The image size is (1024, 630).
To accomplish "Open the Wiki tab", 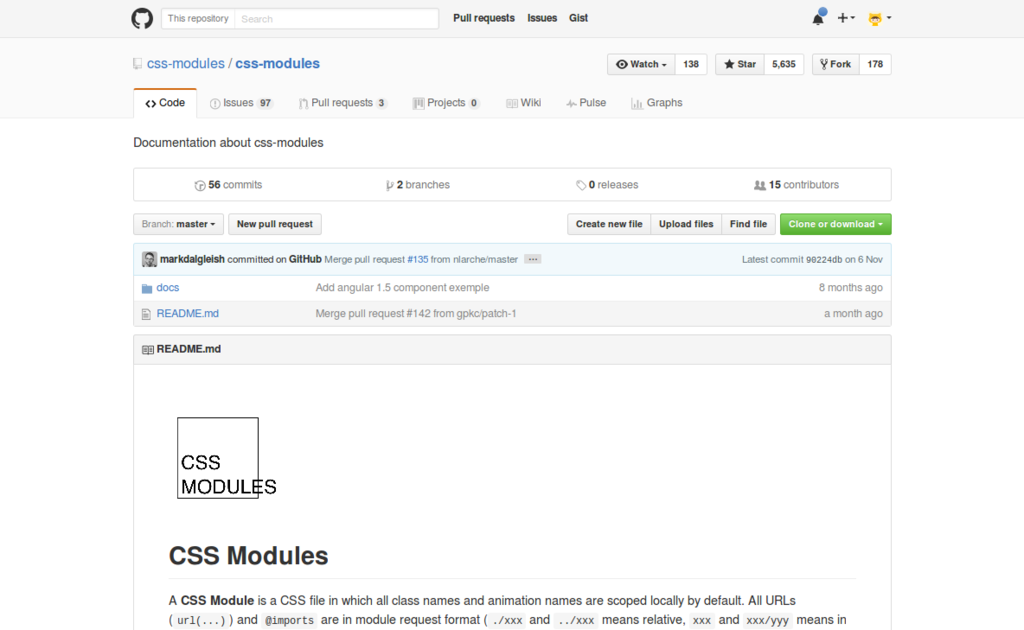I will pos(524,103).
